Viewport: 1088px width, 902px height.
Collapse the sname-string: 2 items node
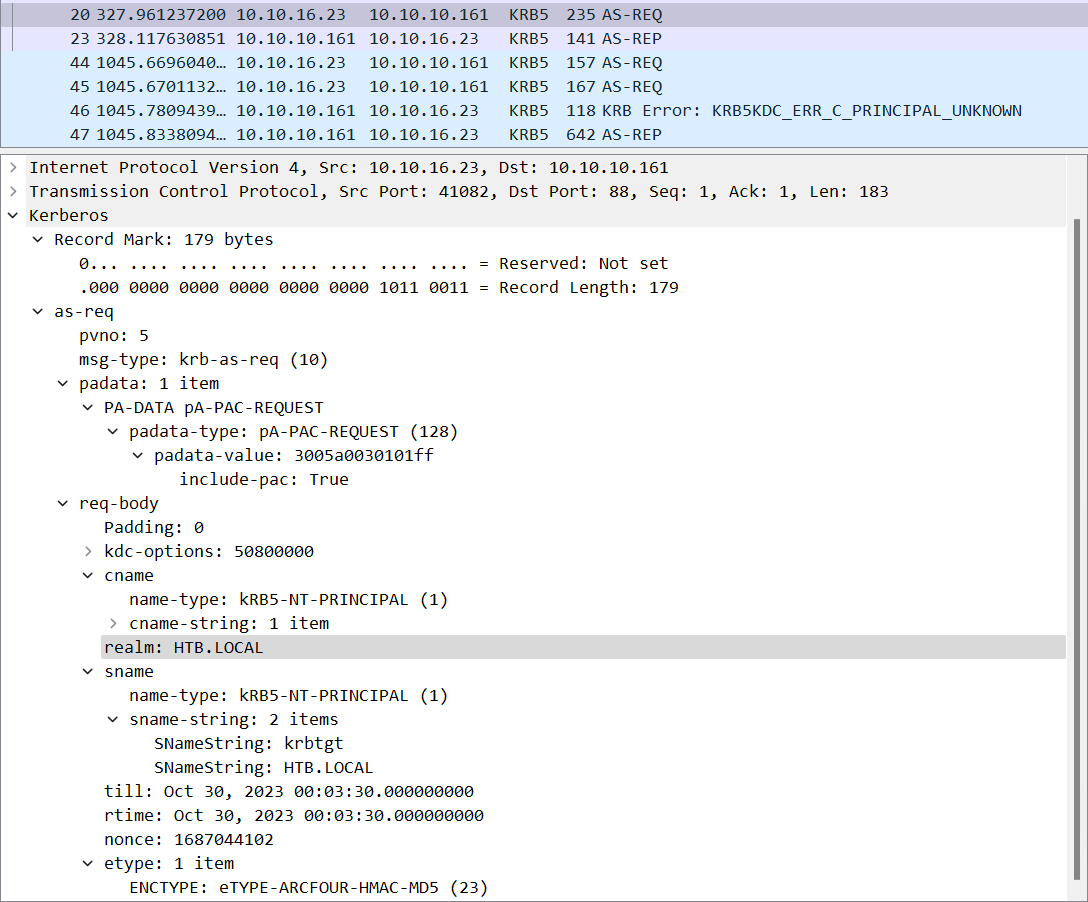pos(112,720)
